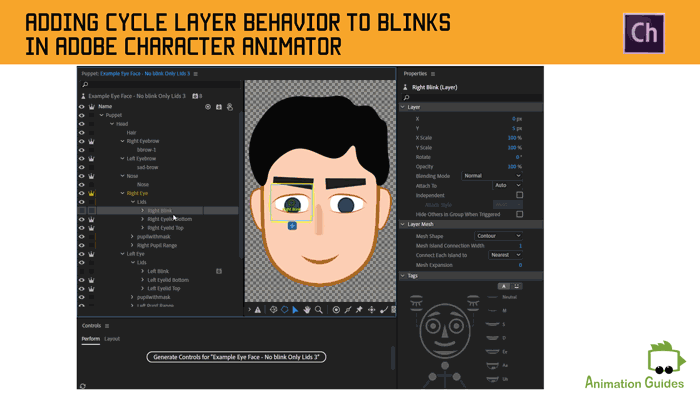This screenshot has width=700, height=394.
Task: Toggle visibility of Right Eyelid Top
Action: [82, 228]
